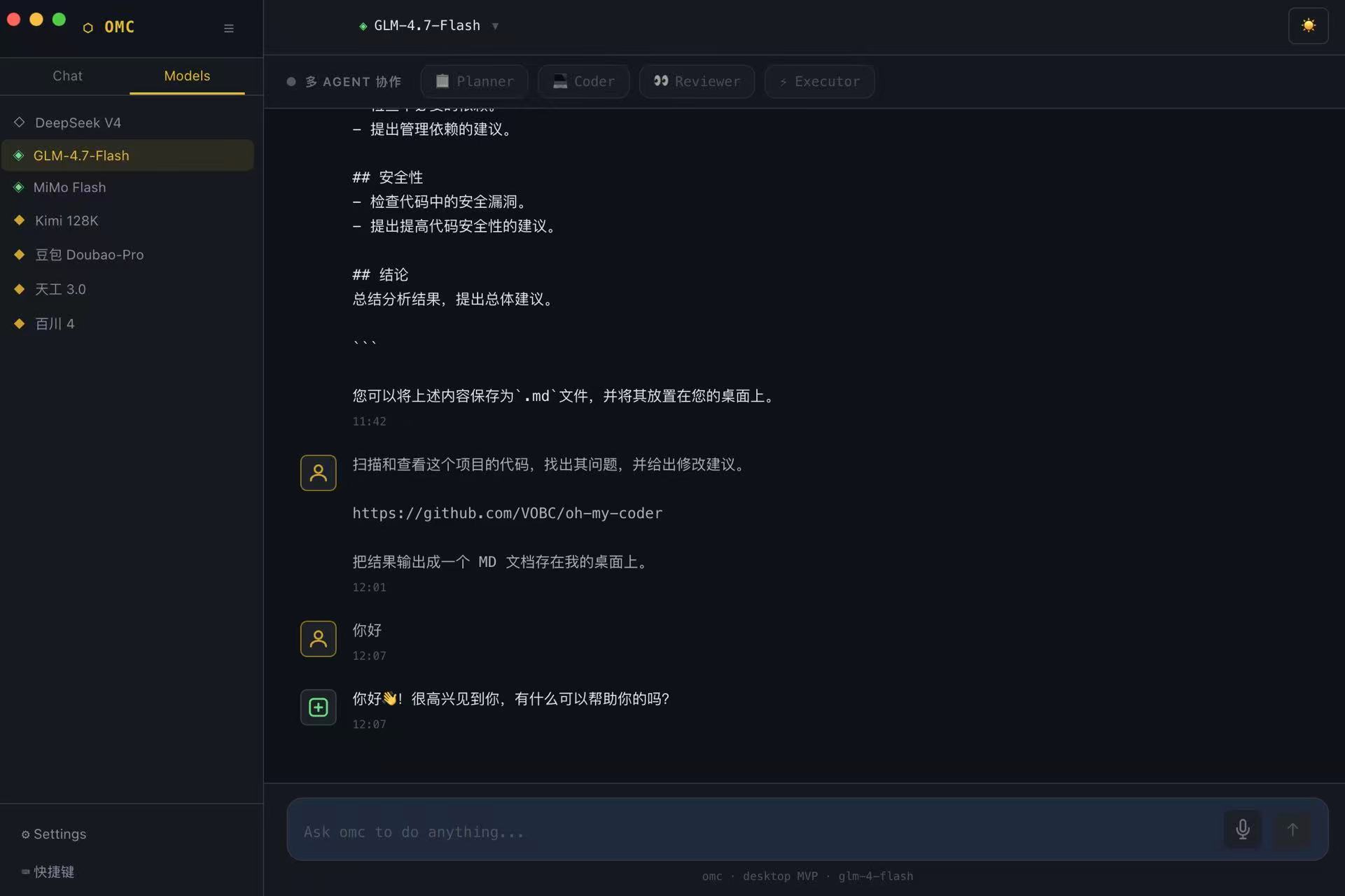The width and height of the screenshot is (1345, 896).
Task: Switch to the Chat tab
Action: click(67, 76)
